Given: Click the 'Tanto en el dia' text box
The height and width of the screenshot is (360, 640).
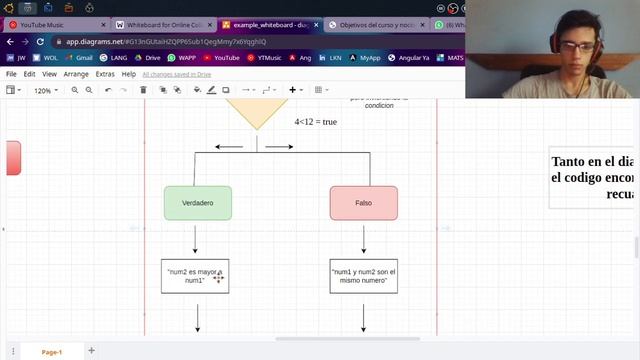Looking at the screenshot, I should (x=591, y=178).
